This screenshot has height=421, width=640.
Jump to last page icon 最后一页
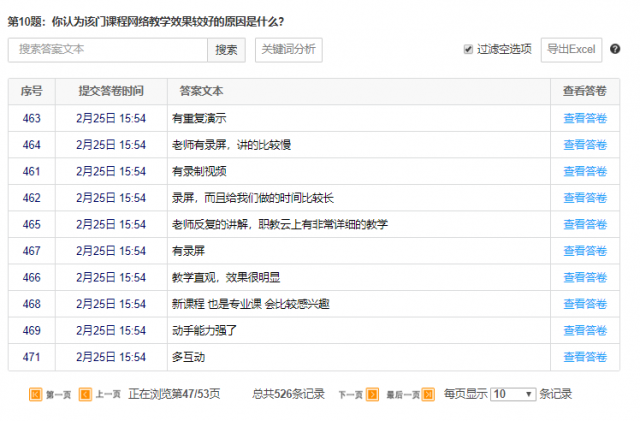(x=428, y=394)
